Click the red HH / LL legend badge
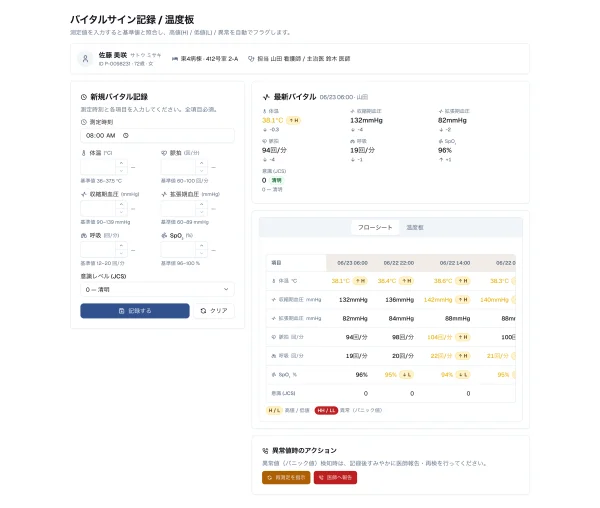Viewport: 600px width, 508px height. (326, 410)
